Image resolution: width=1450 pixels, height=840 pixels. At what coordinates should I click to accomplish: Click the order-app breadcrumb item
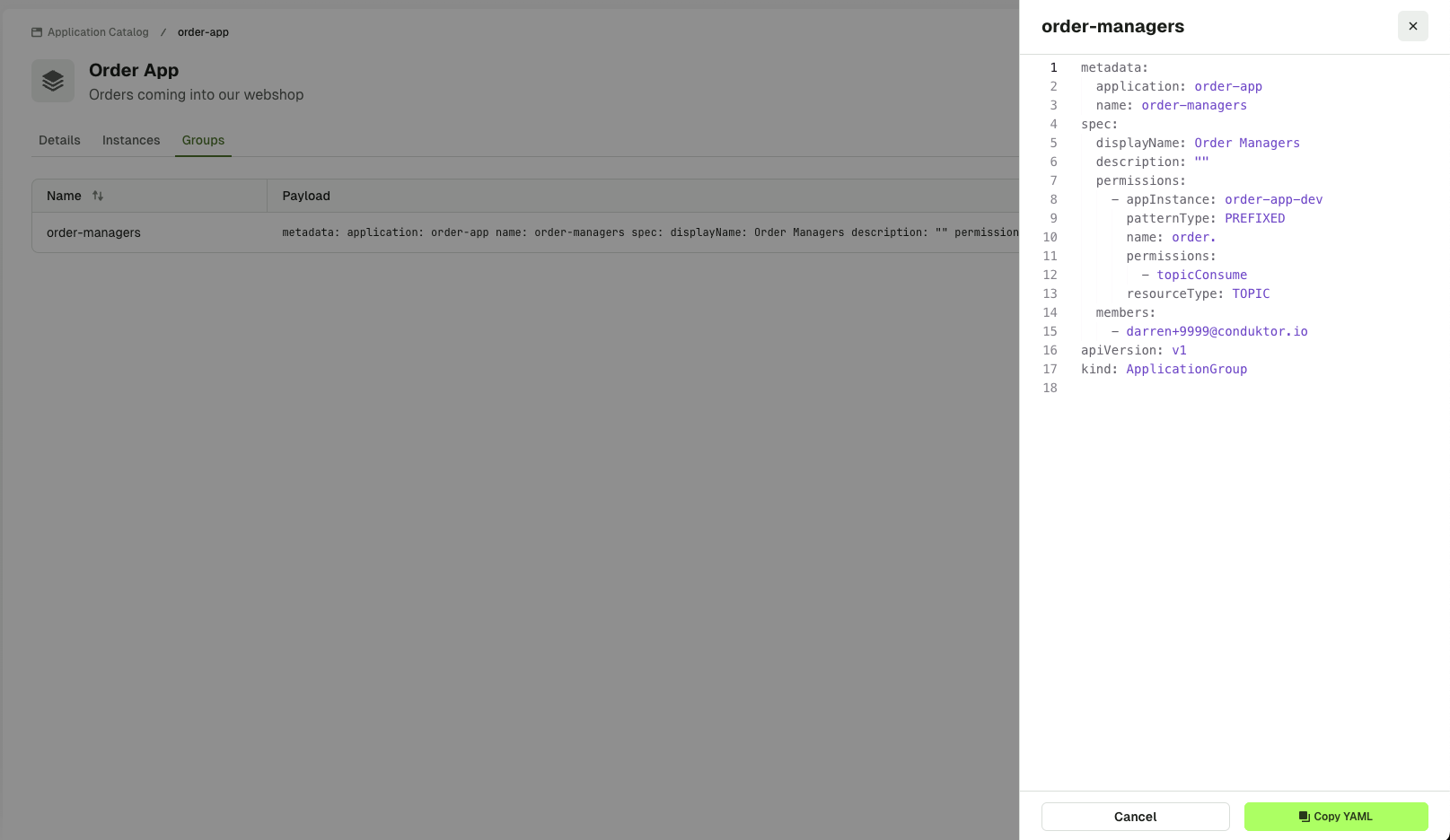203,32
